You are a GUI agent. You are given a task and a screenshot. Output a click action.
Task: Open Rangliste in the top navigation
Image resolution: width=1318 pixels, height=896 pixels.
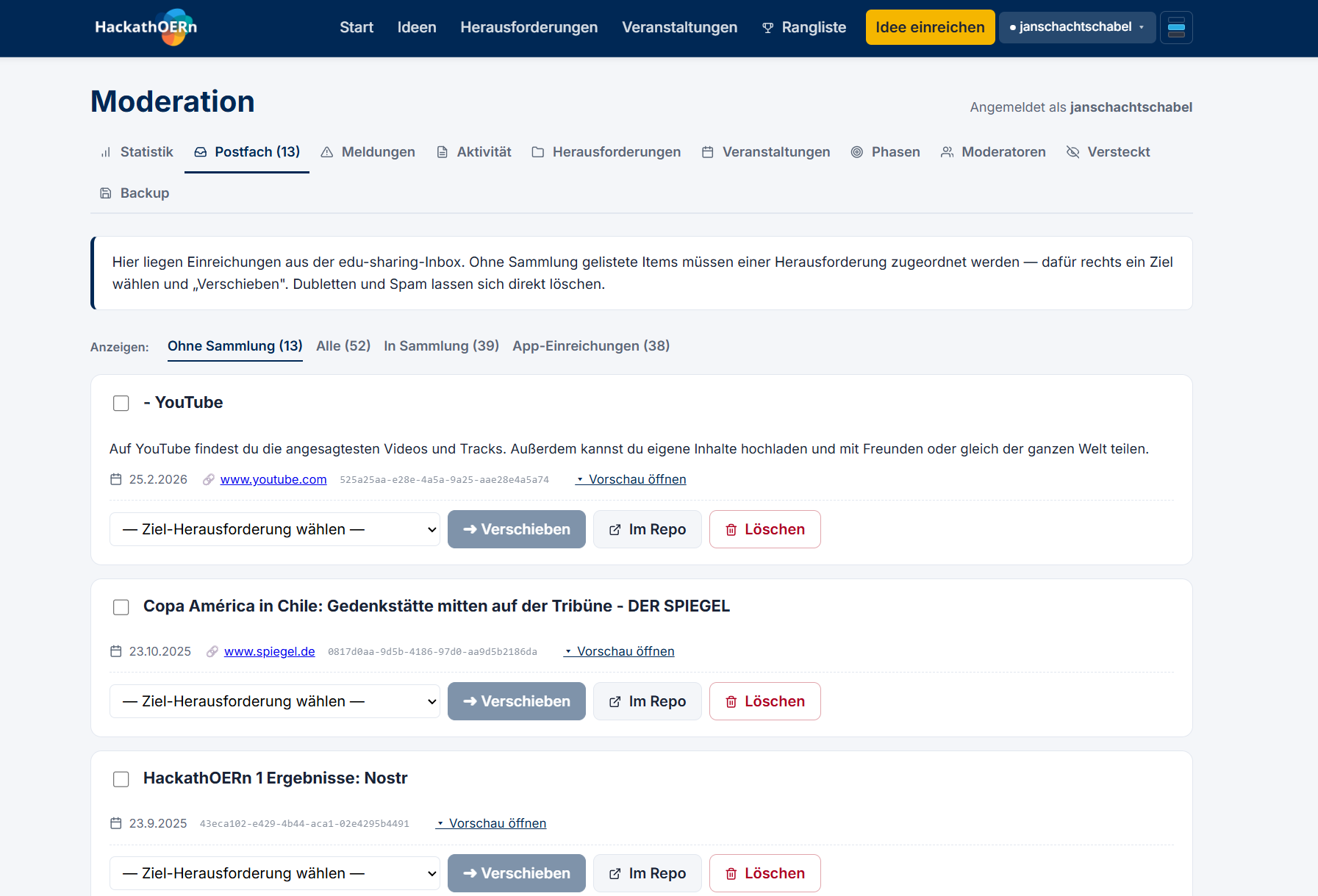tap(804, 27)
